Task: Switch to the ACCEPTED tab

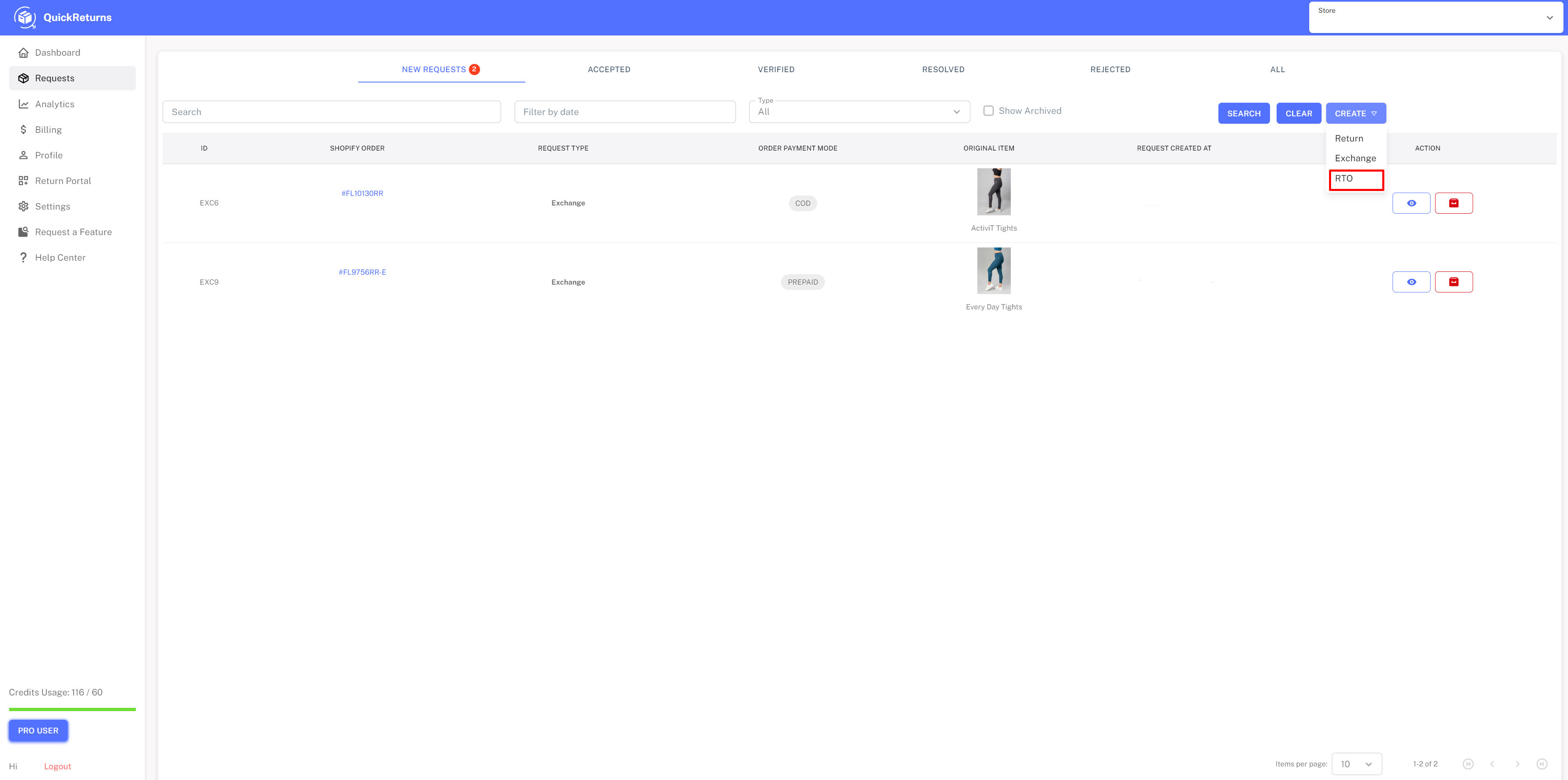Action: [609, 69]
